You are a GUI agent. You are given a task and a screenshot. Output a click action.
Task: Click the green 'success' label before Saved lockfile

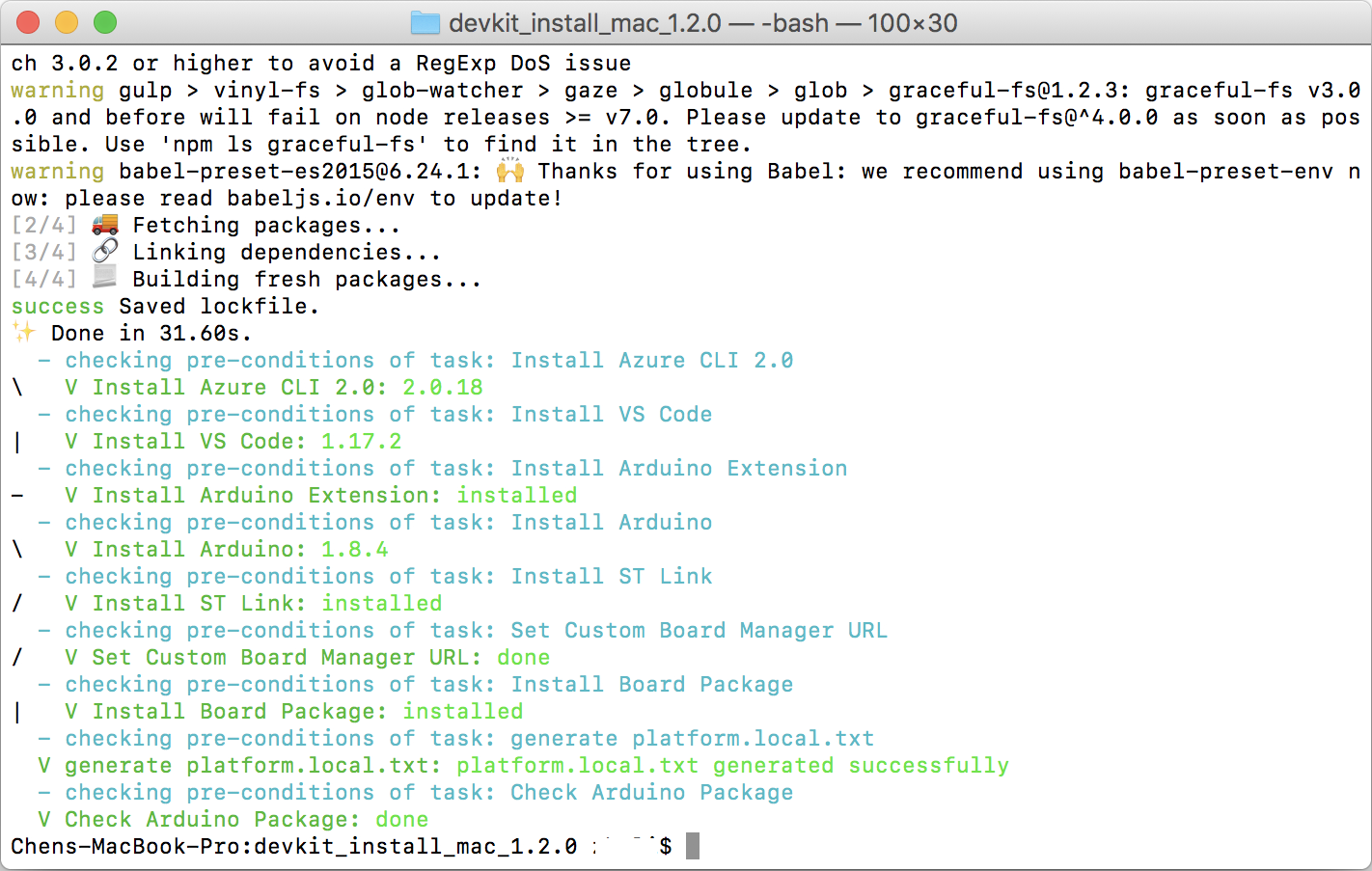coord(57,306)
